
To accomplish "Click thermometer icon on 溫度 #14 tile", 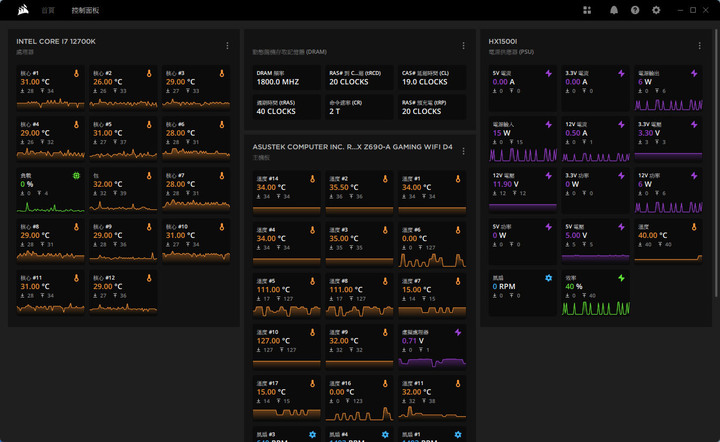I will (x=312, y=179).
